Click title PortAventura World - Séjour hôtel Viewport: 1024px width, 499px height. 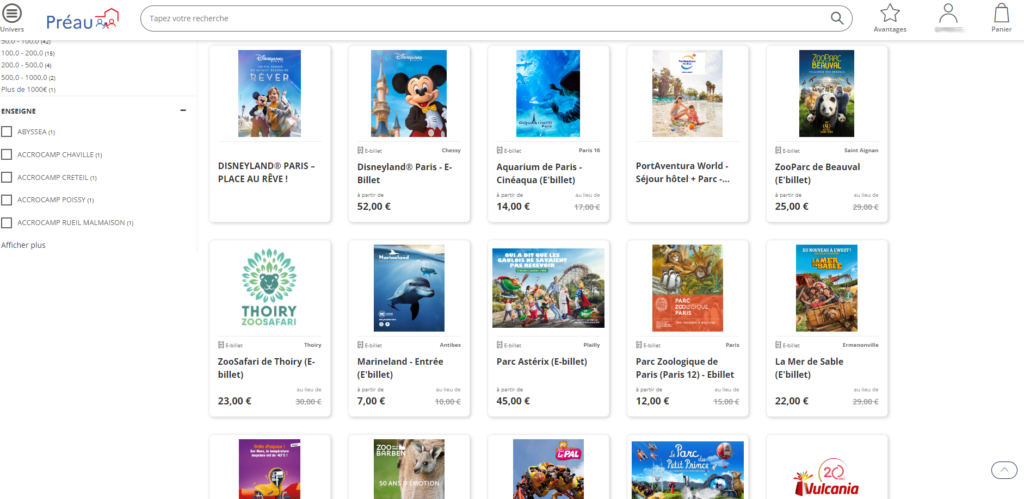coord(682,172)
